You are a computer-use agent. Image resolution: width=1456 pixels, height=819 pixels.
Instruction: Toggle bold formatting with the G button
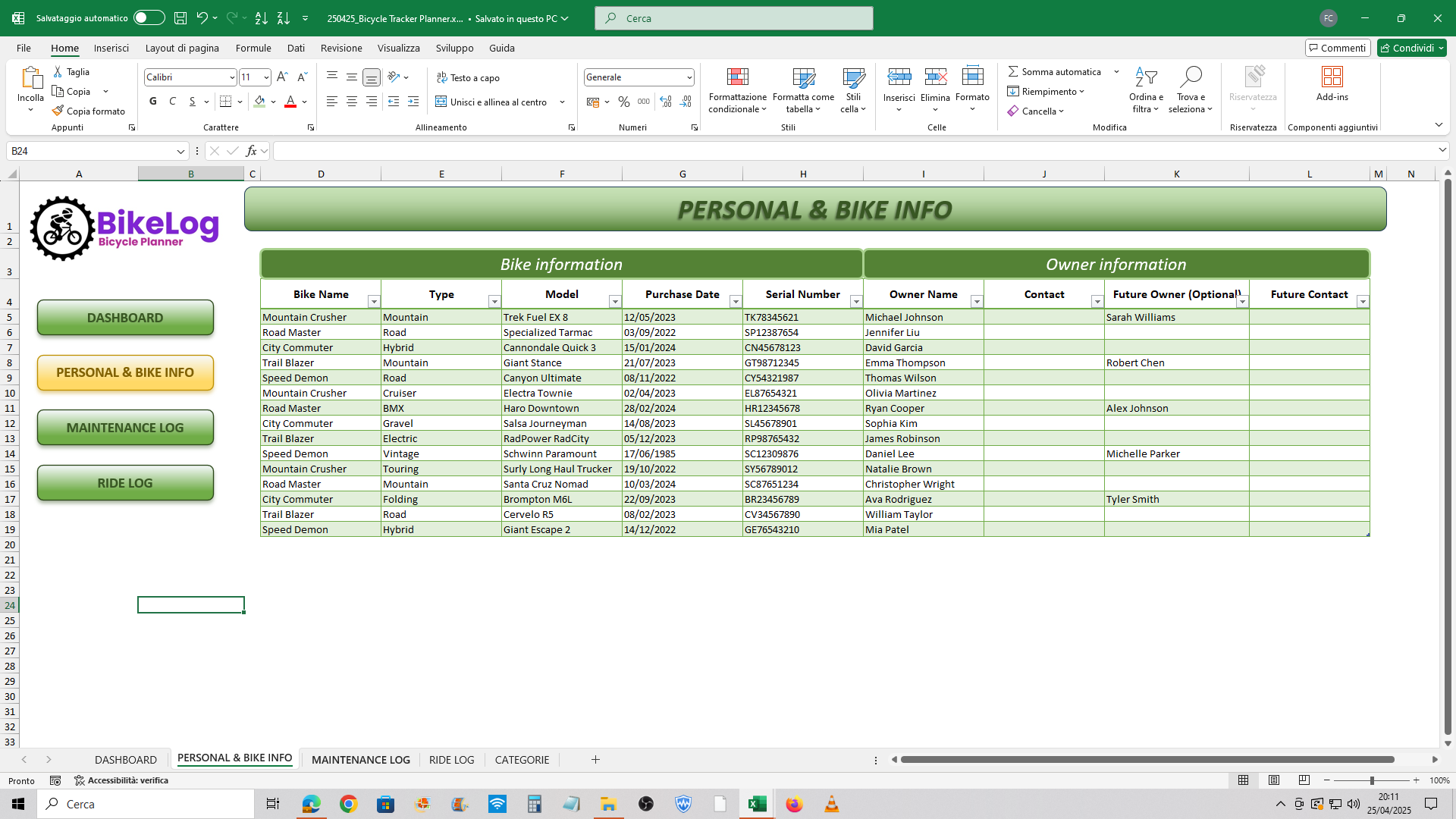click(153, 102)
